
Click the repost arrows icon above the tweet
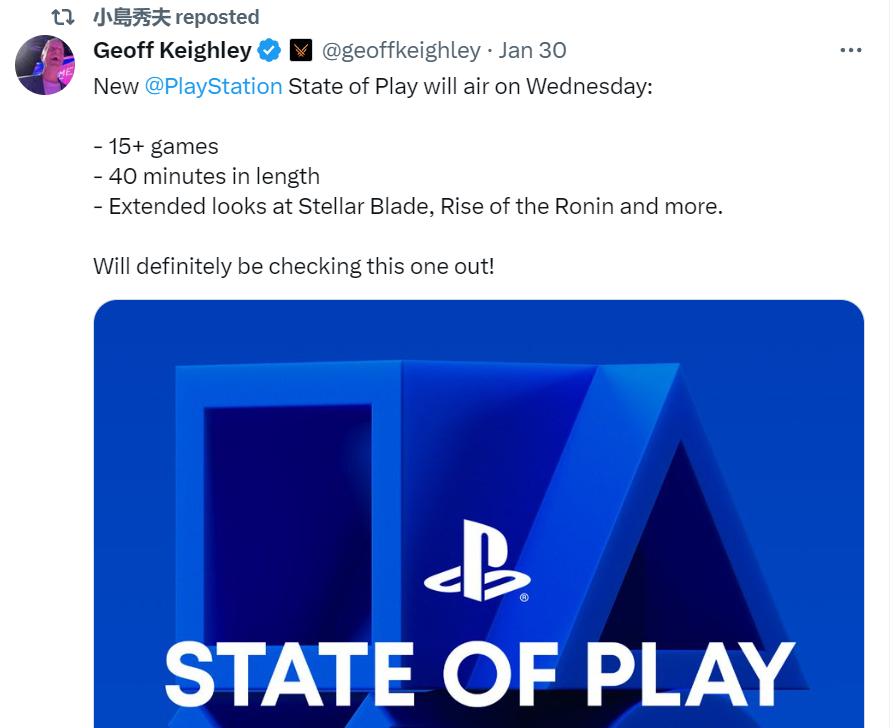[62, 17]
